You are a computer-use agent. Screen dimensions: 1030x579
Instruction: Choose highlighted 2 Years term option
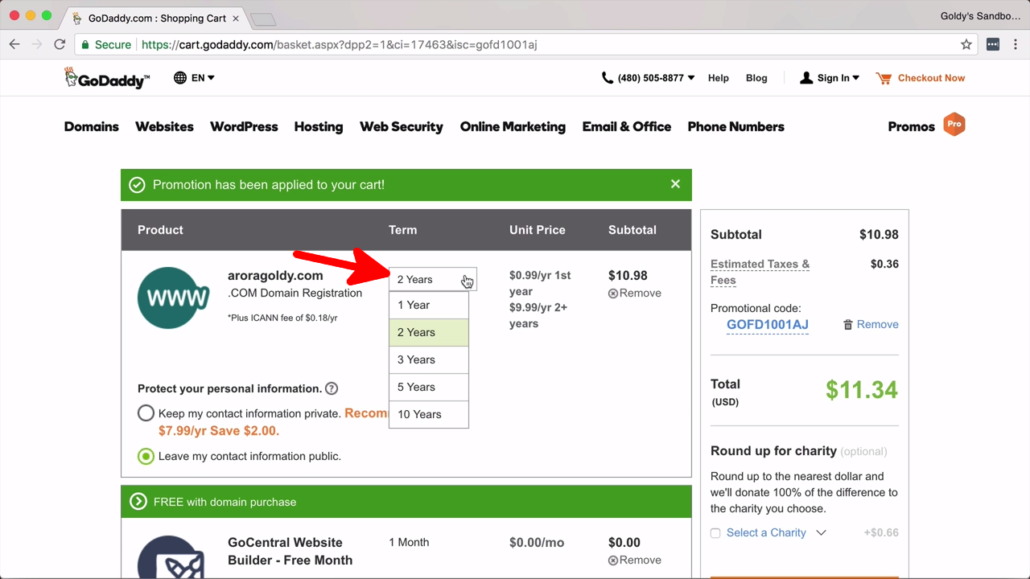point(429,333)
